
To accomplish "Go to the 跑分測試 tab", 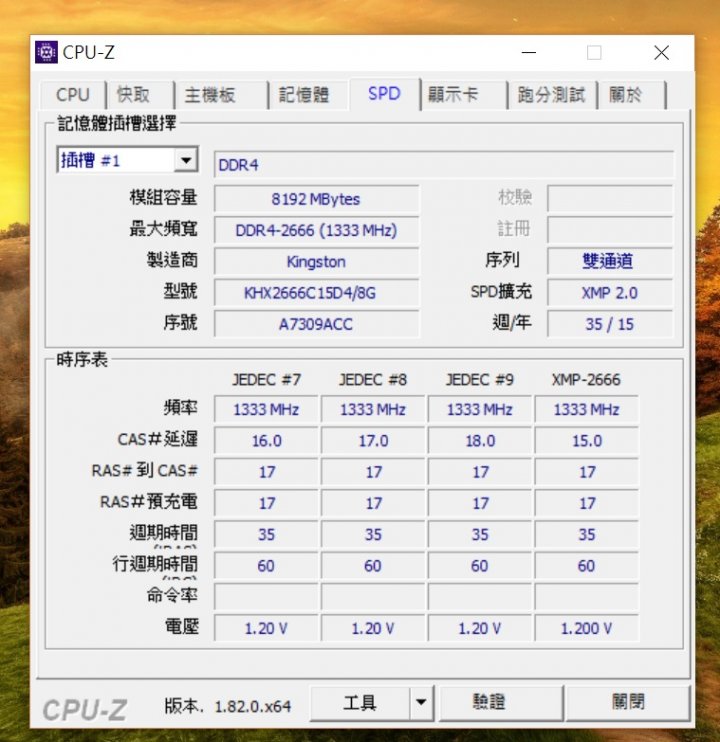I will 552,95.
